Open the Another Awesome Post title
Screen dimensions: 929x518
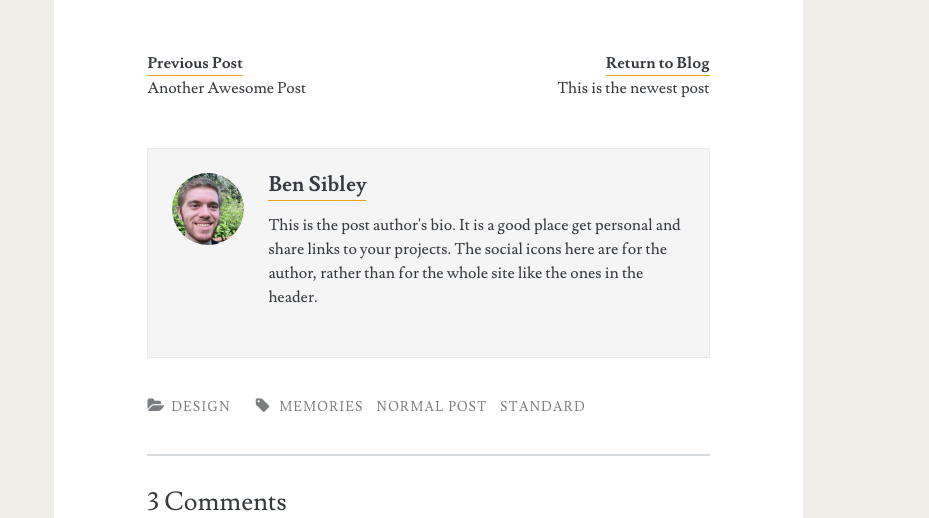tap(226, 88)
